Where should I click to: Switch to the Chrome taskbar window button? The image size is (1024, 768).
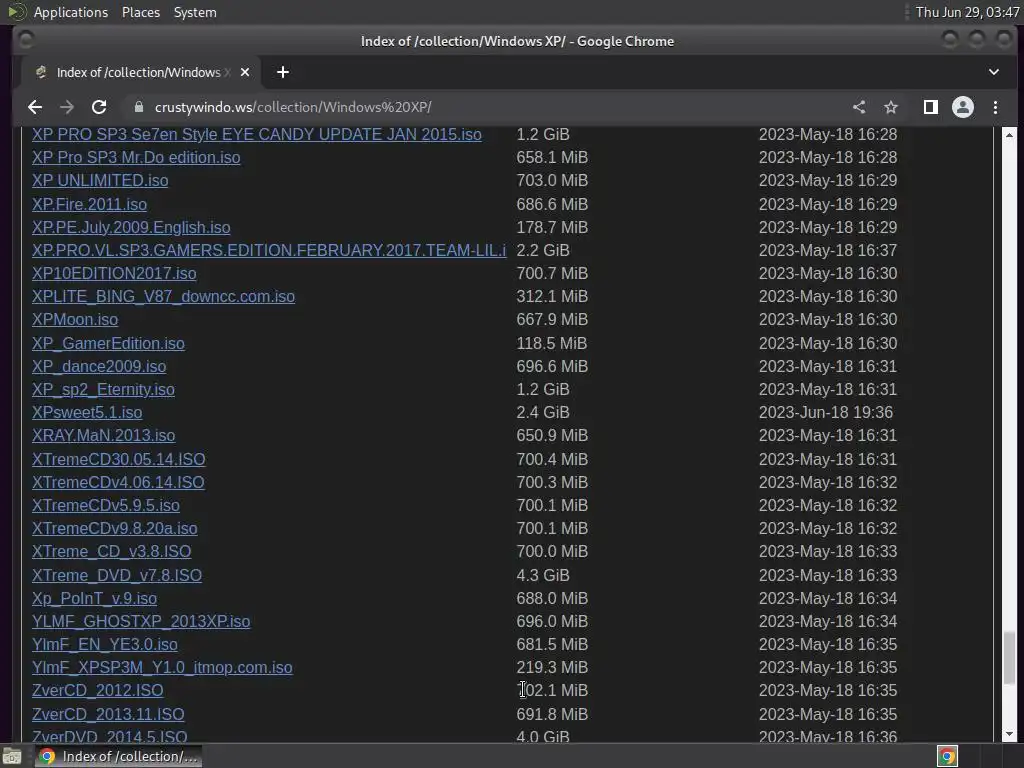(118, 756)
